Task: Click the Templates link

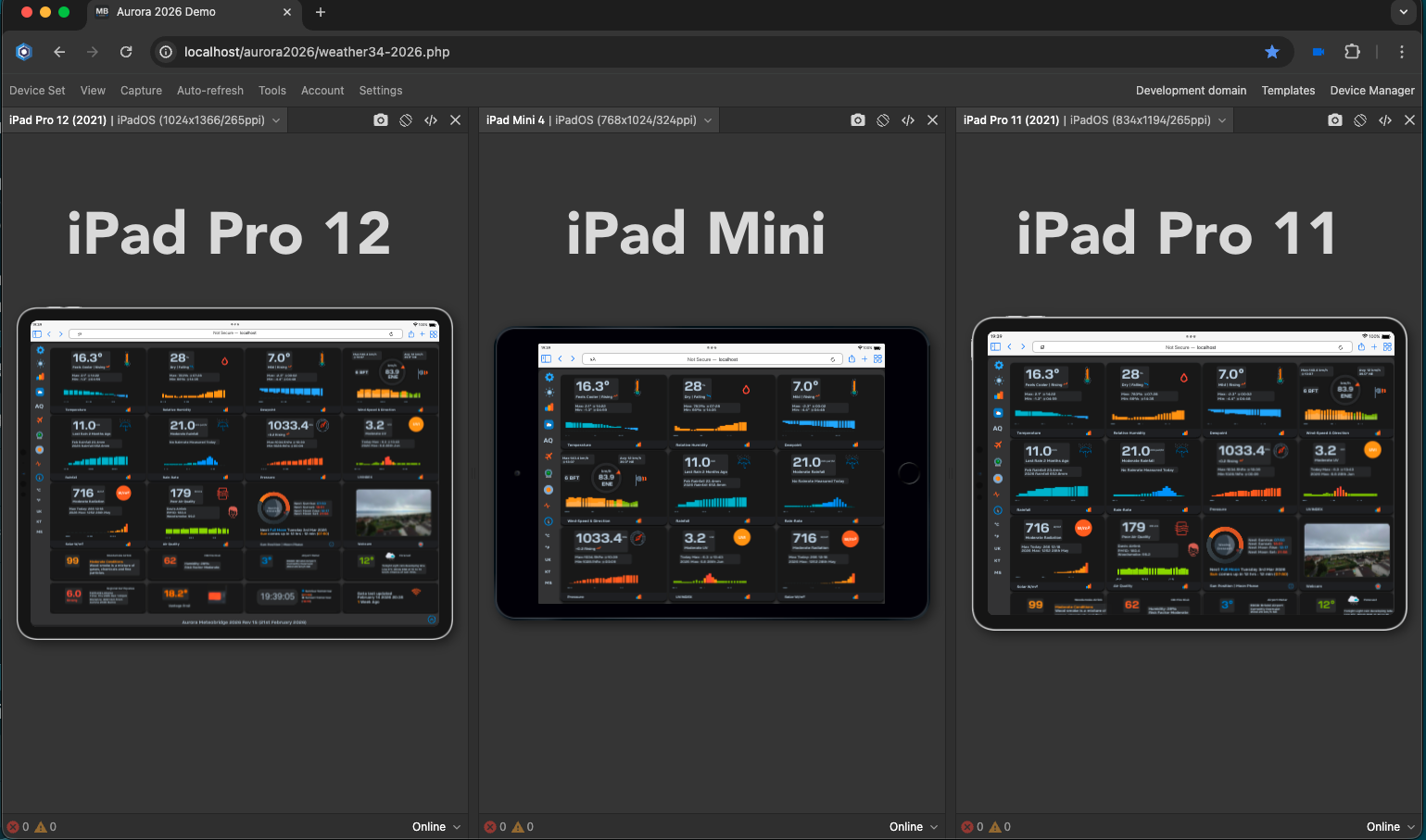Action: [1288, 90]
